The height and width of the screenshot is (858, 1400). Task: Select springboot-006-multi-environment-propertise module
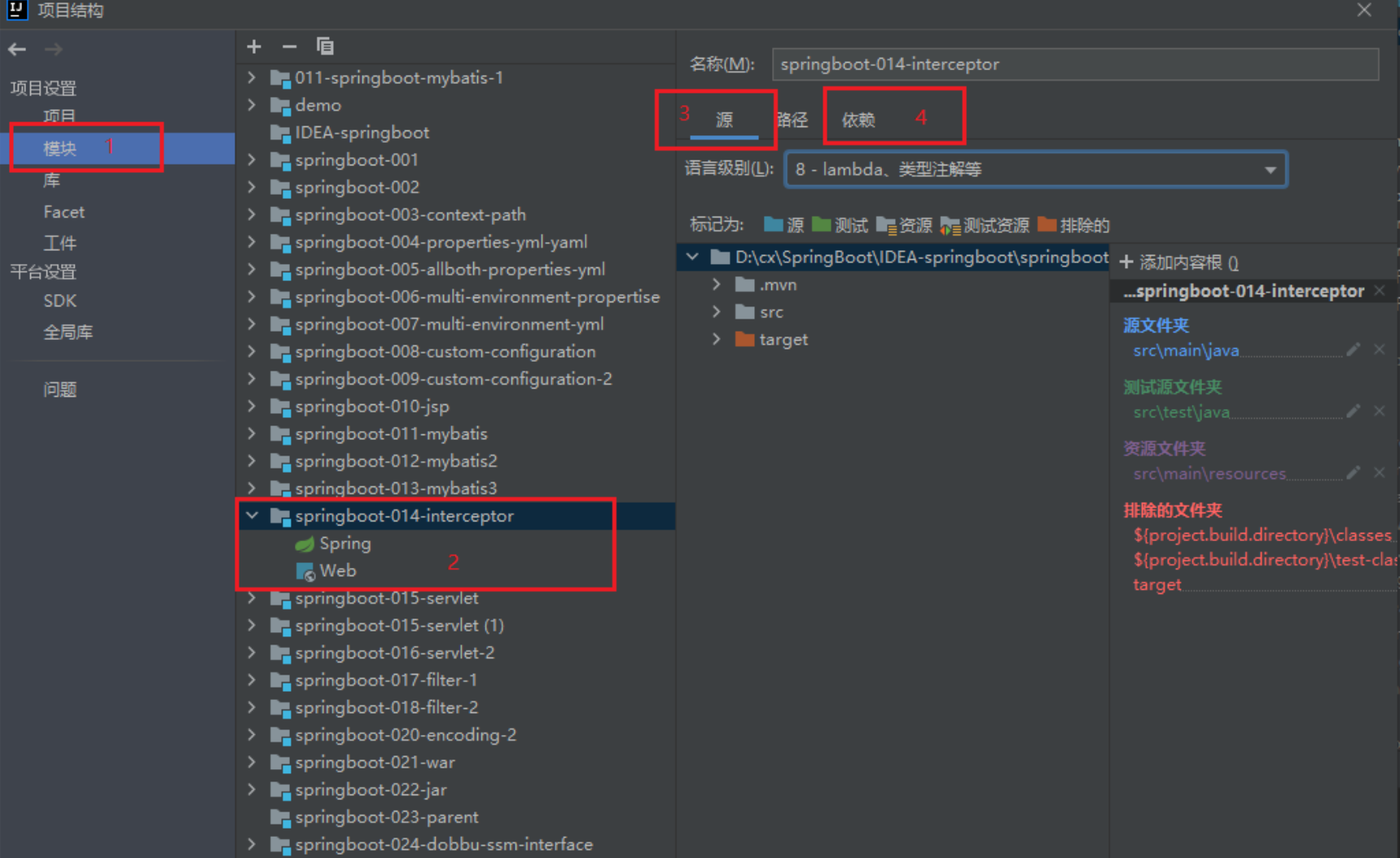(x=456, y=297)
